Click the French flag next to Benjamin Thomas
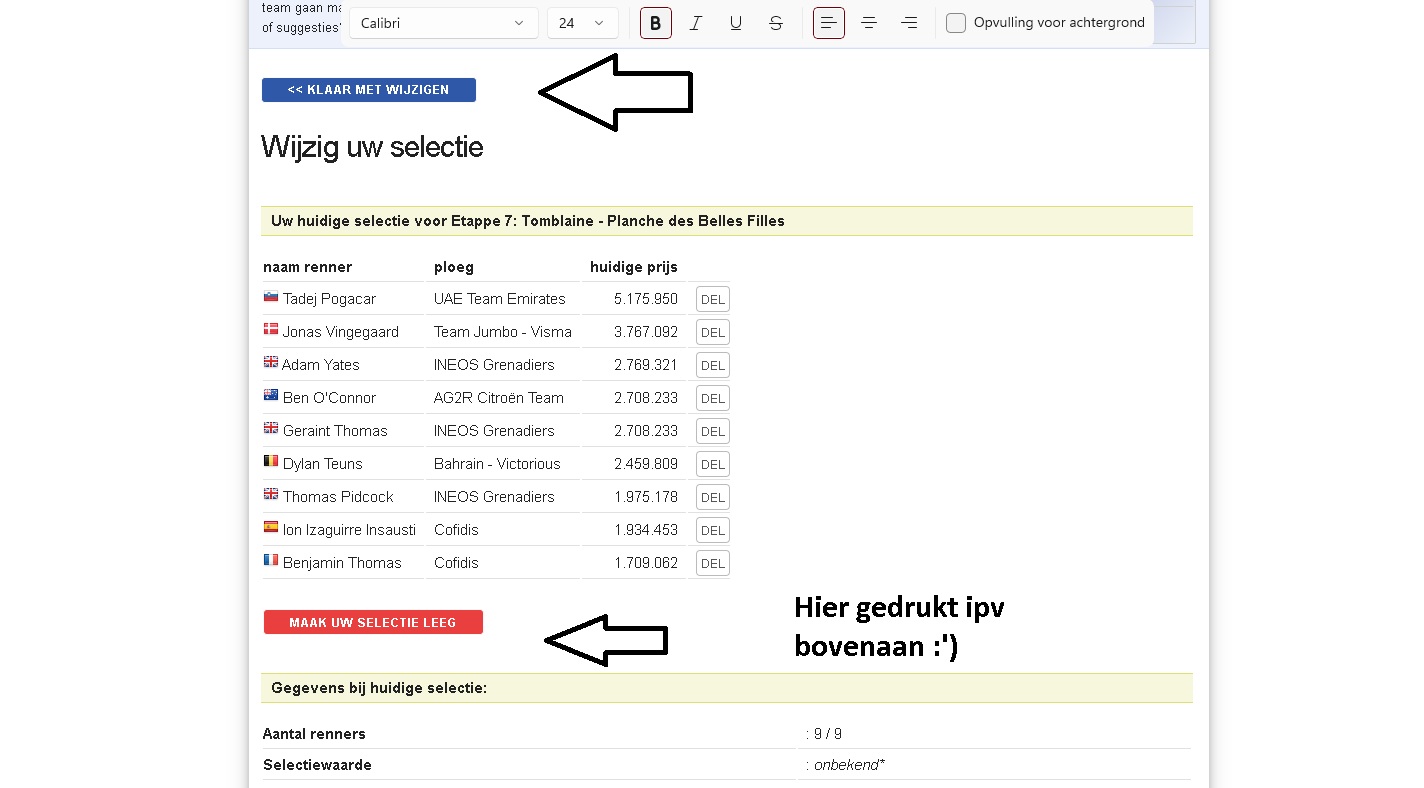The image size is (1424, 788). tap(271, 560)
